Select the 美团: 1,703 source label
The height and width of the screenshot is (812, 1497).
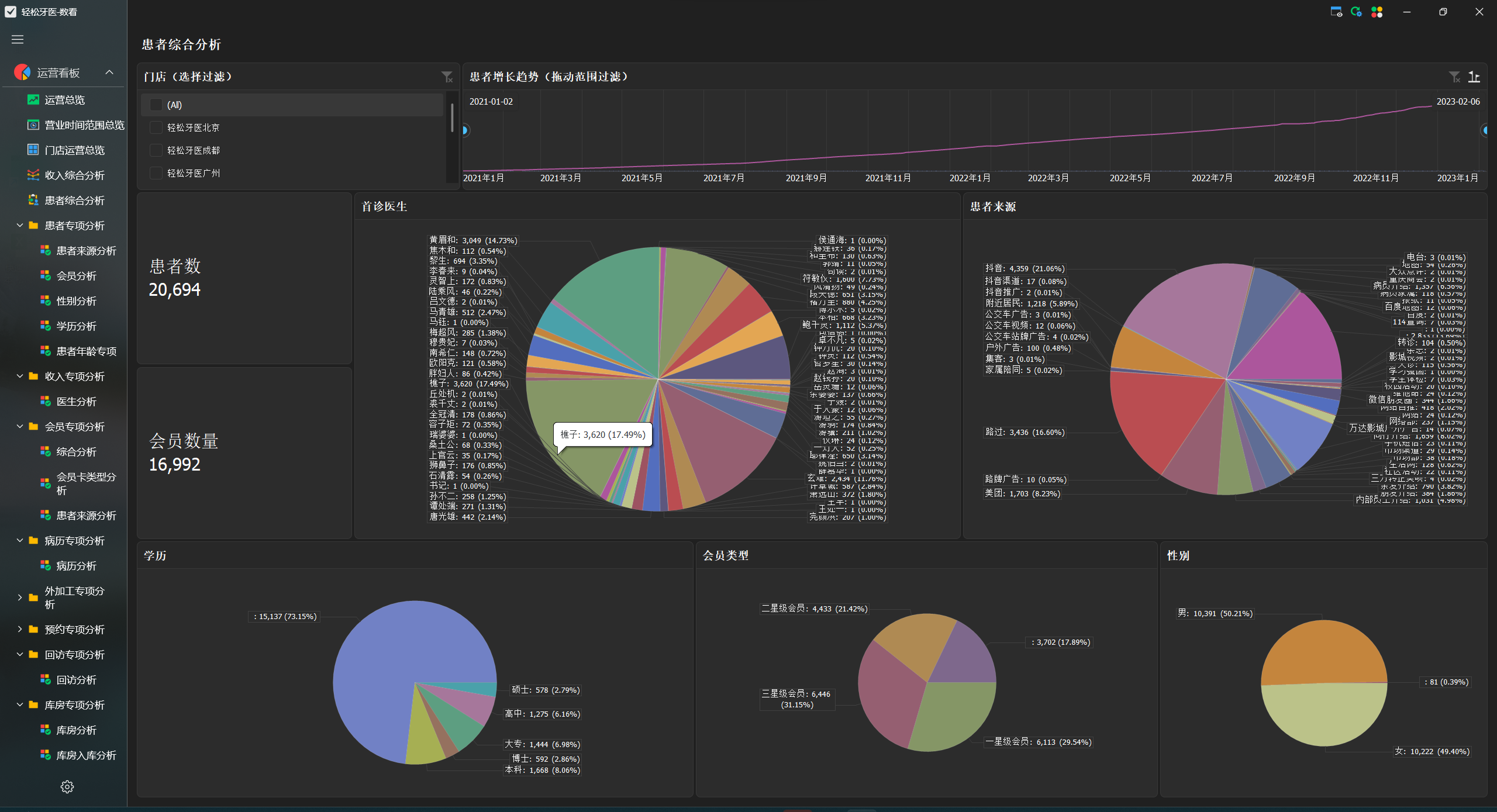[x=1022, y=493]
